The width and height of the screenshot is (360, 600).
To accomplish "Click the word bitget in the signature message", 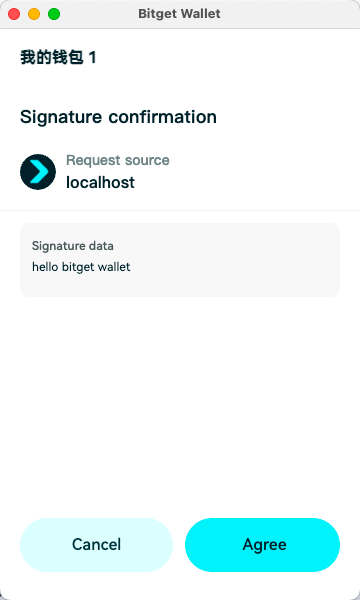I will click(78, 267).
